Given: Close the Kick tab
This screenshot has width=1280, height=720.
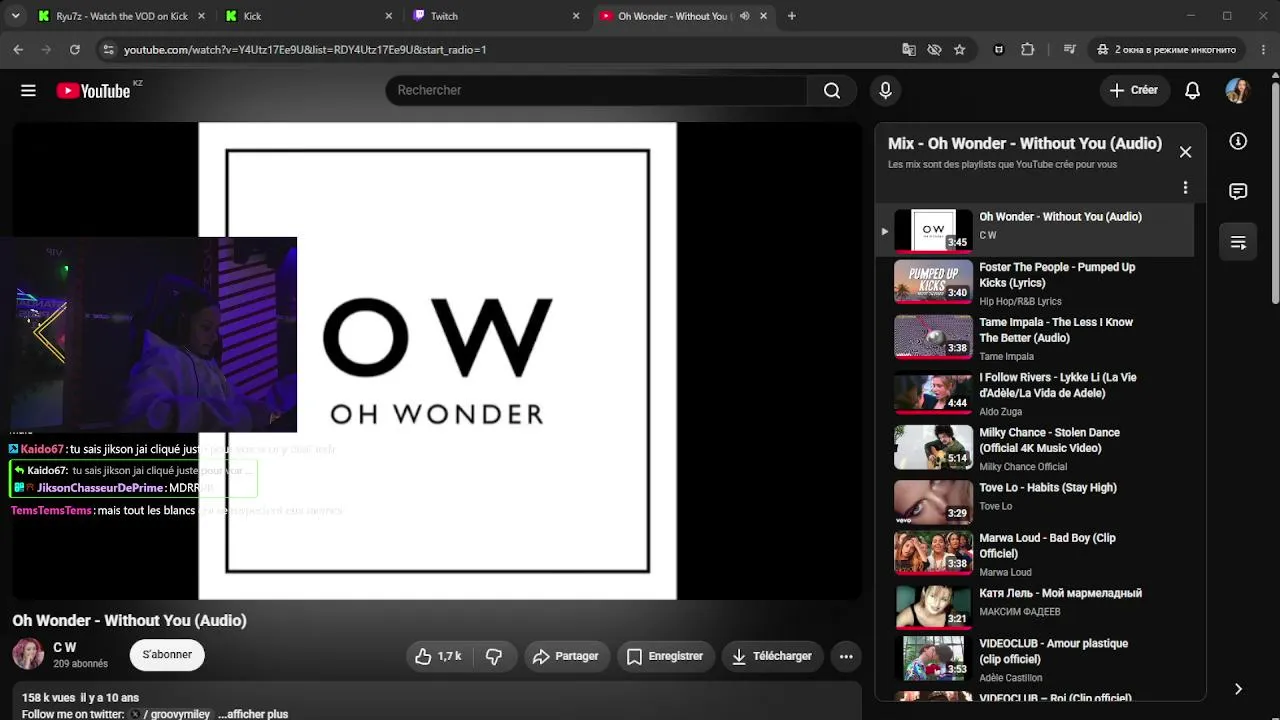Looking at the screenshot, I should point(389,16).
